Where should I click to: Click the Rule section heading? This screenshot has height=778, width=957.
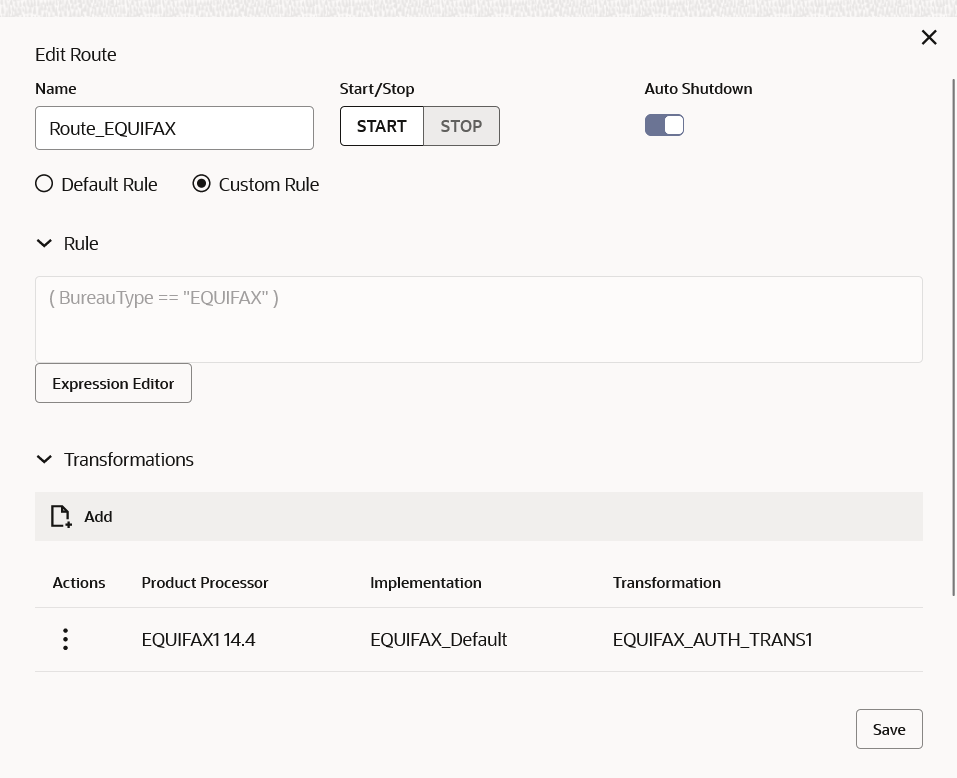(81, 243)
